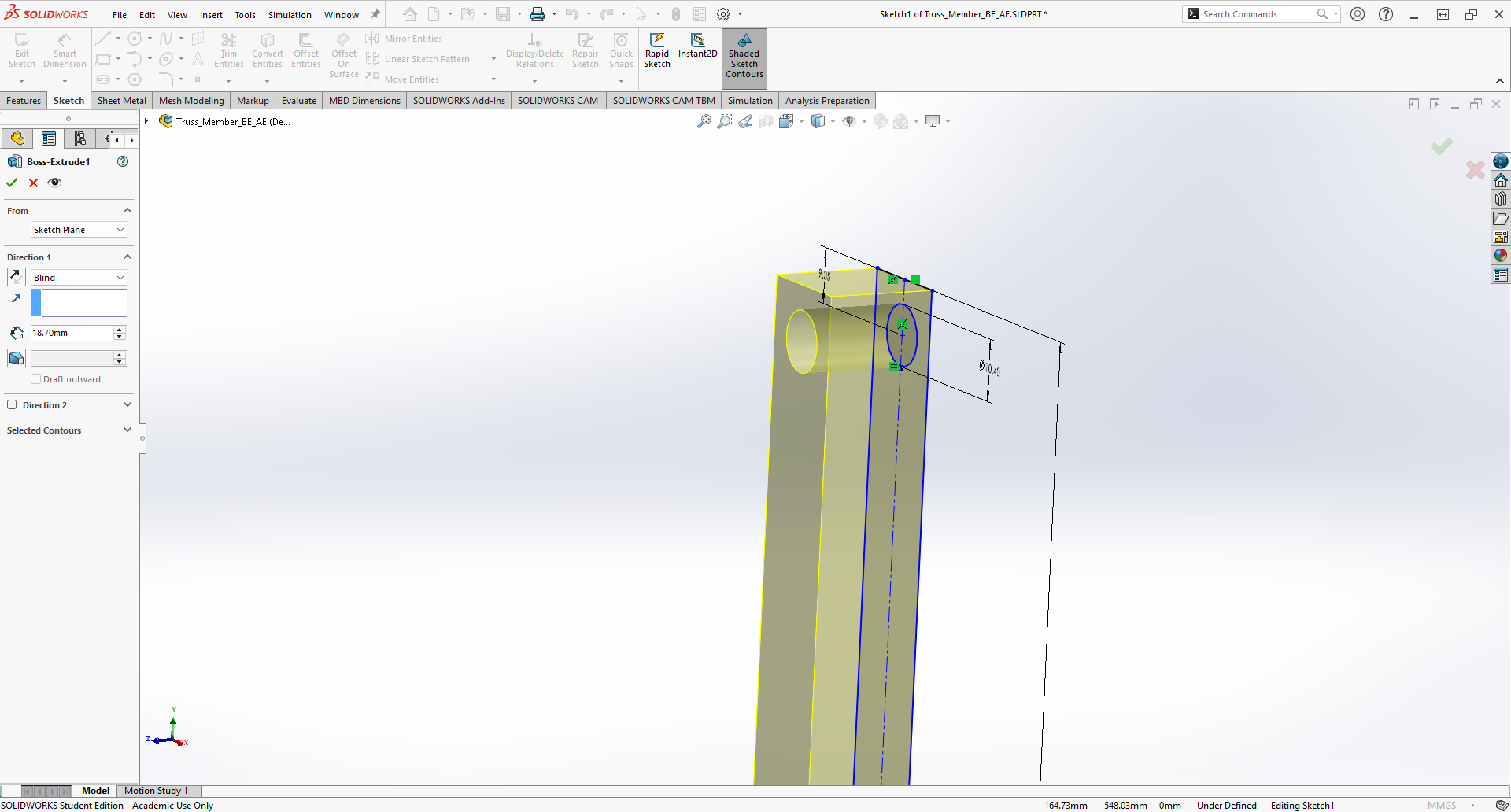
Task: Toggle Instant2D mode
Action: [698, 46]
